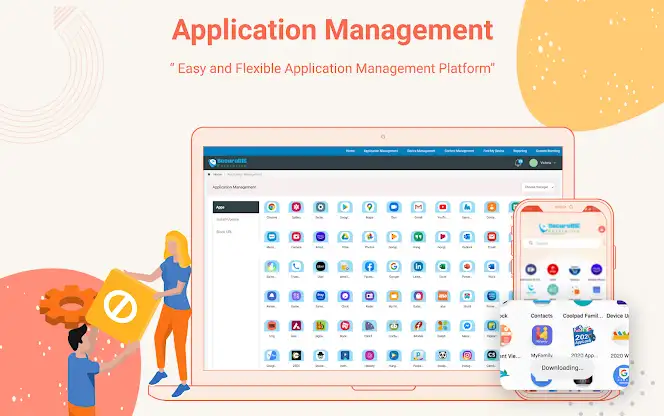
Task: Open the Find My Device navigation tab
Action: [494, 151]
